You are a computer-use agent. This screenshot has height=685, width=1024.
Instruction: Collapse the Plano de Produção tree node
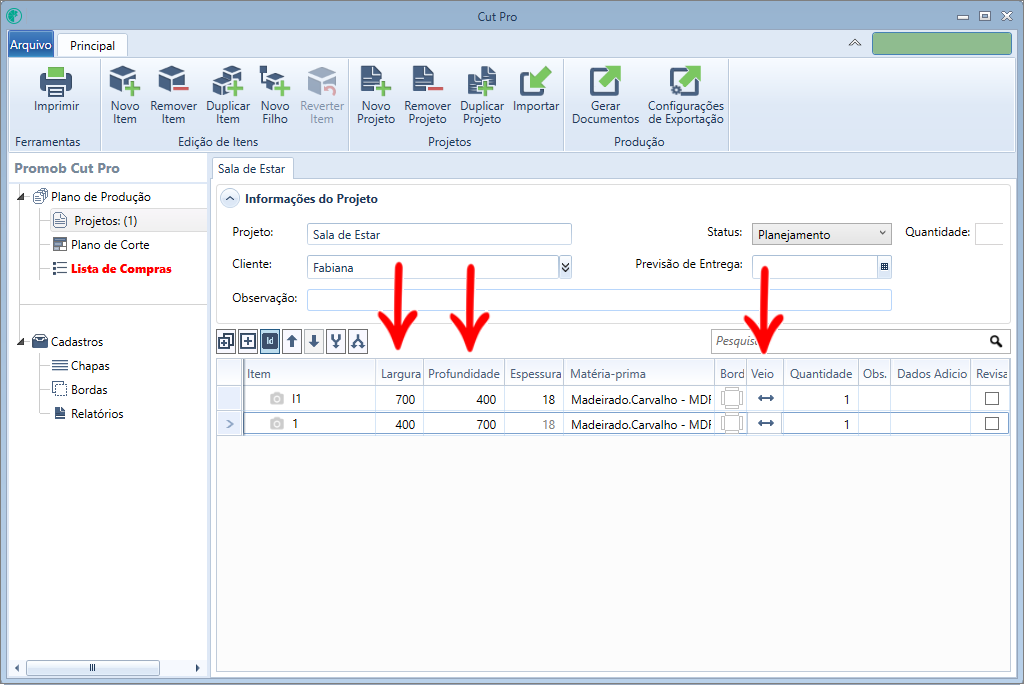pos(21,197)
